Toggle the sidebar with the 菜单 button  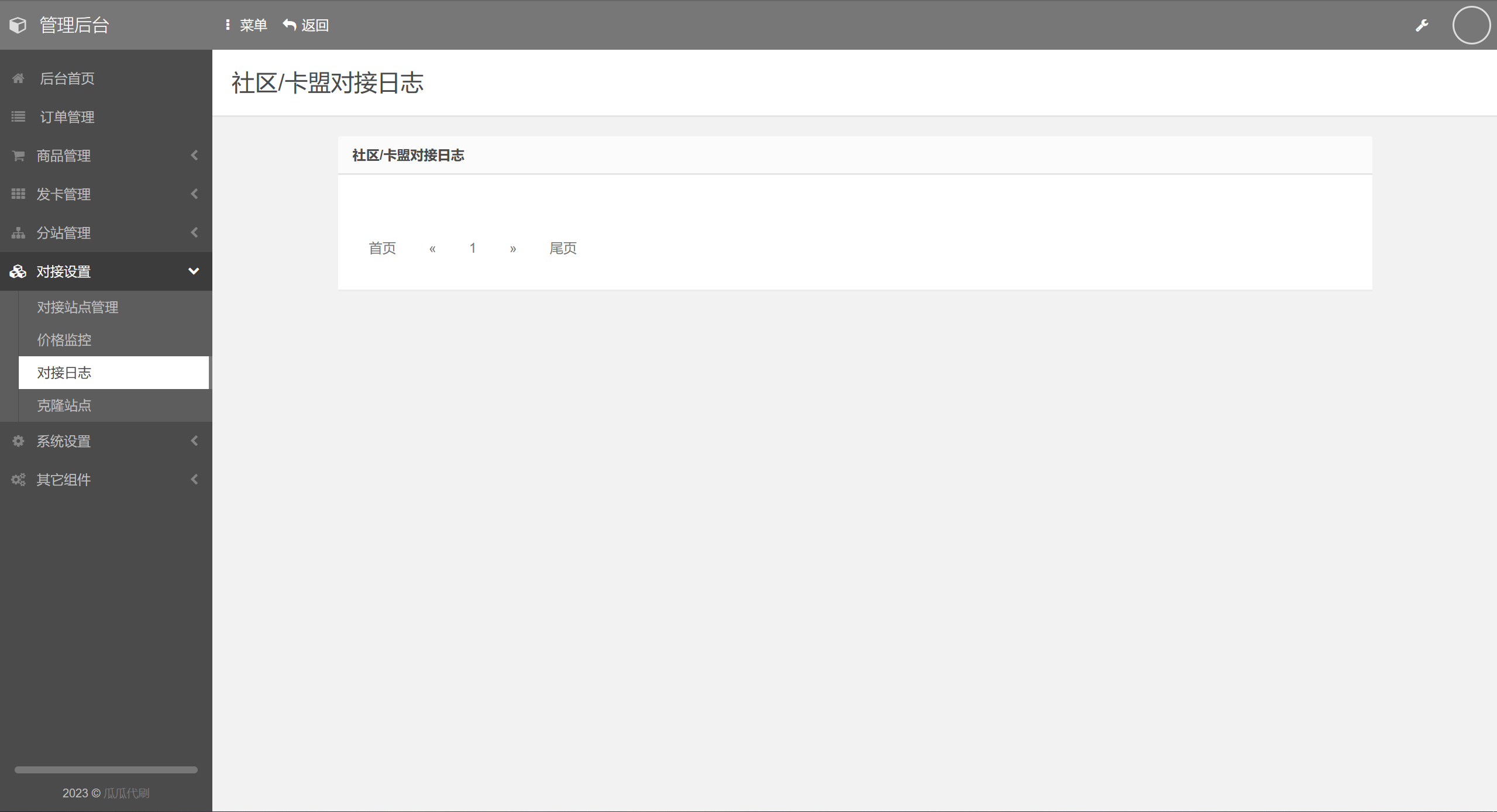246,25
